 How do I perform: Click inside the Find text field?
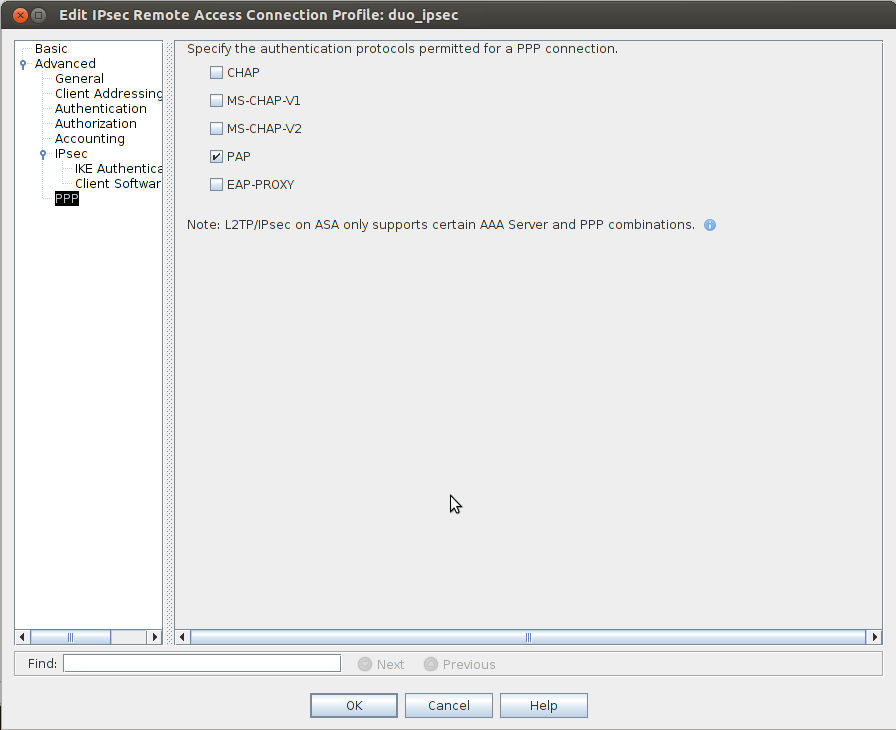200,663
